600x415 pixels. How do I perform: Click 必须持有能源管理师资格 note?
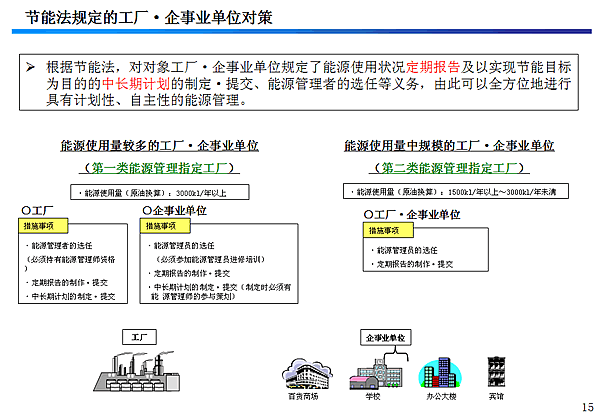coord(70,264)
